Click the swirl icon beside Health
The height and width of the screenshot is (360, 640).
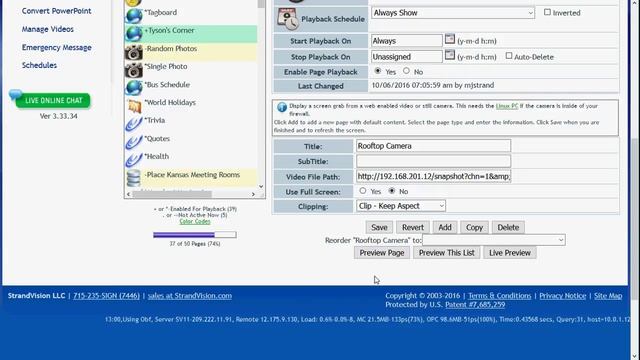(133, 160)
